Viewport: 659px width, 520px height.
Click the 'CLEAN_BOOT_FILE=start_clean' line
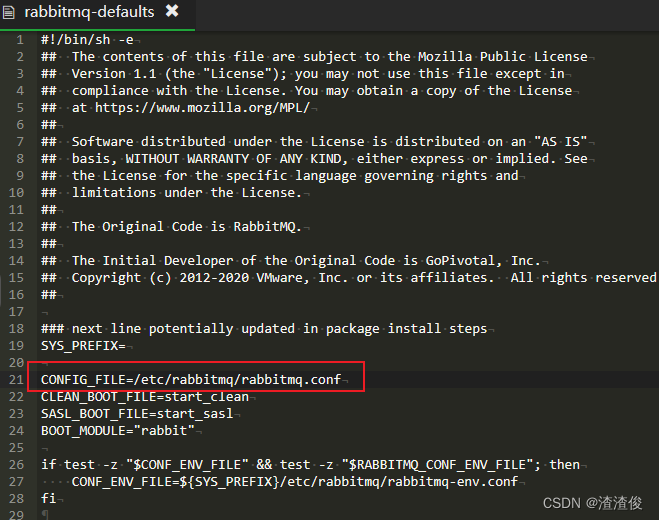click(145, 396)
